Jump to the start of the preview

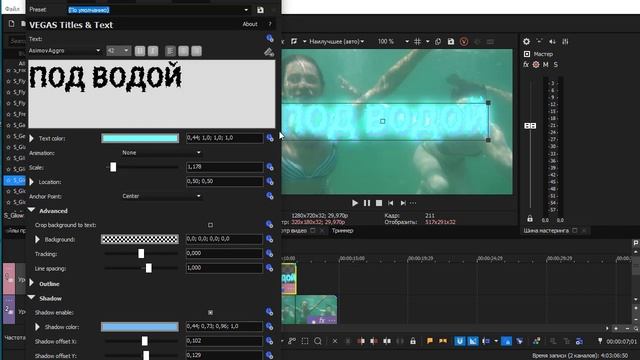391,203
